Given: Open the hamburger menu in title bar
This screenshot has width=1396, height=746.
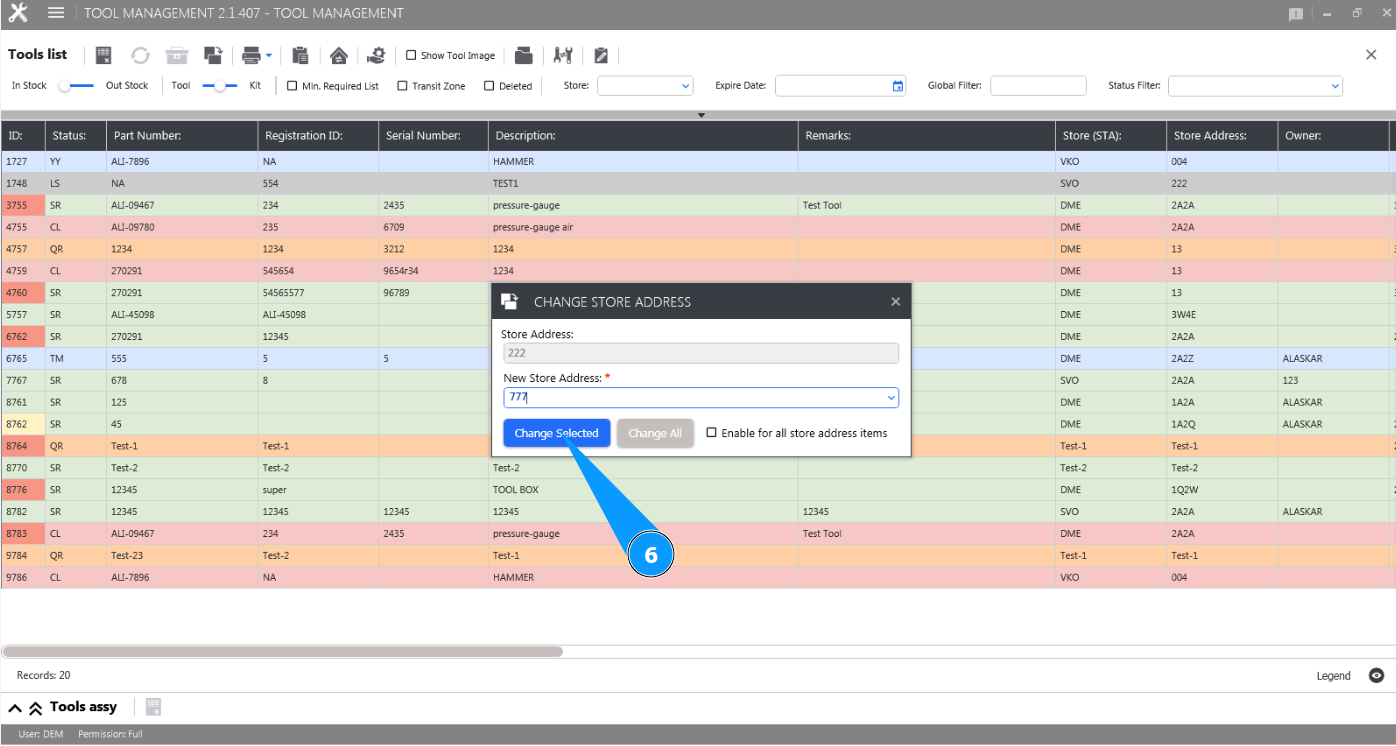Looking at the screenshot, I should [x=56, y=13].
